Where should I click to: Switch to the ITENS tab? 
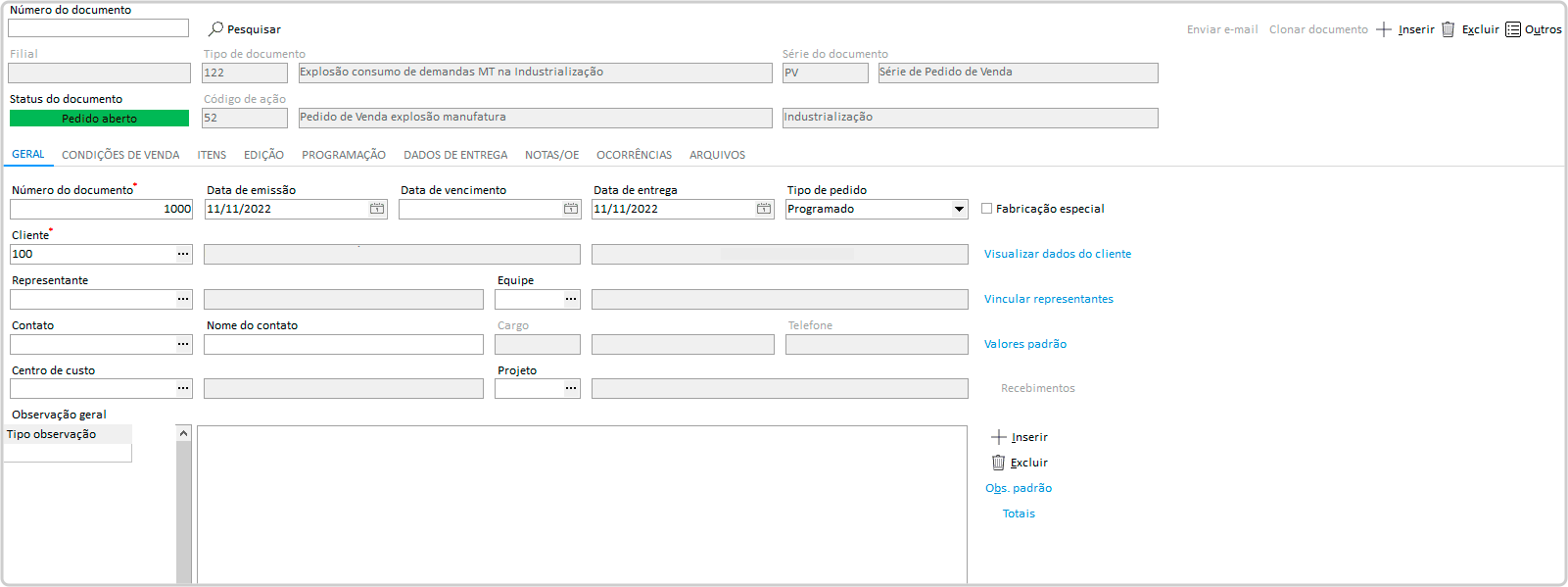[x=212, y=155]
